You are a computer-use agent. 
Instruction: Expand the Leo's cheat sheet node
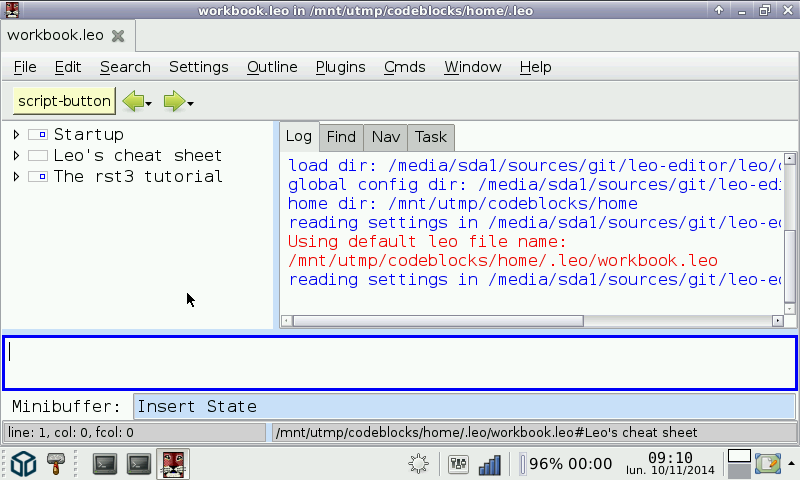click(x=16, y=156)
